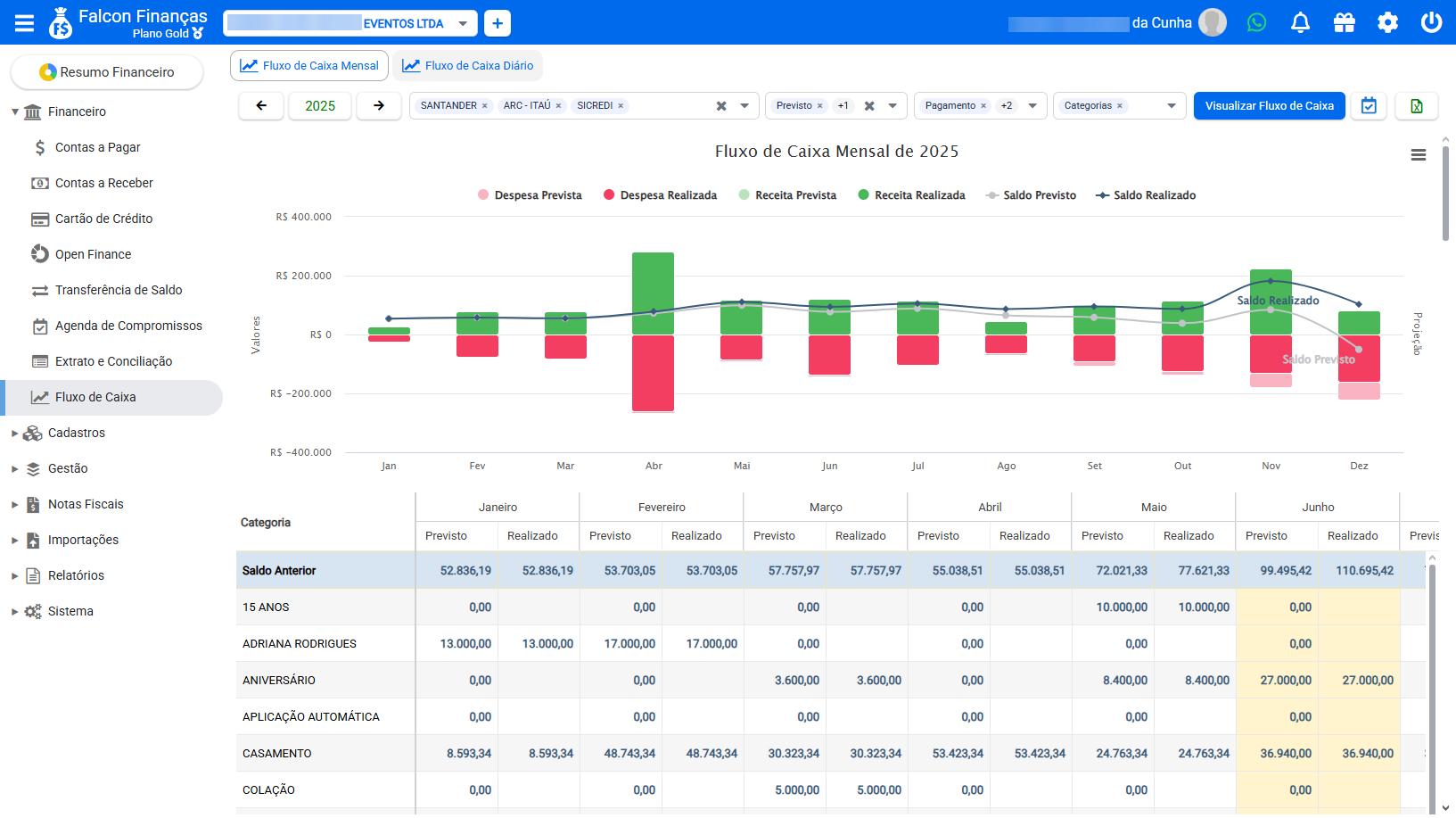The image size is (1456, 818).
Task: Export cash flow to Excel
Action: pyautogui.click(x=1416, y=105)
